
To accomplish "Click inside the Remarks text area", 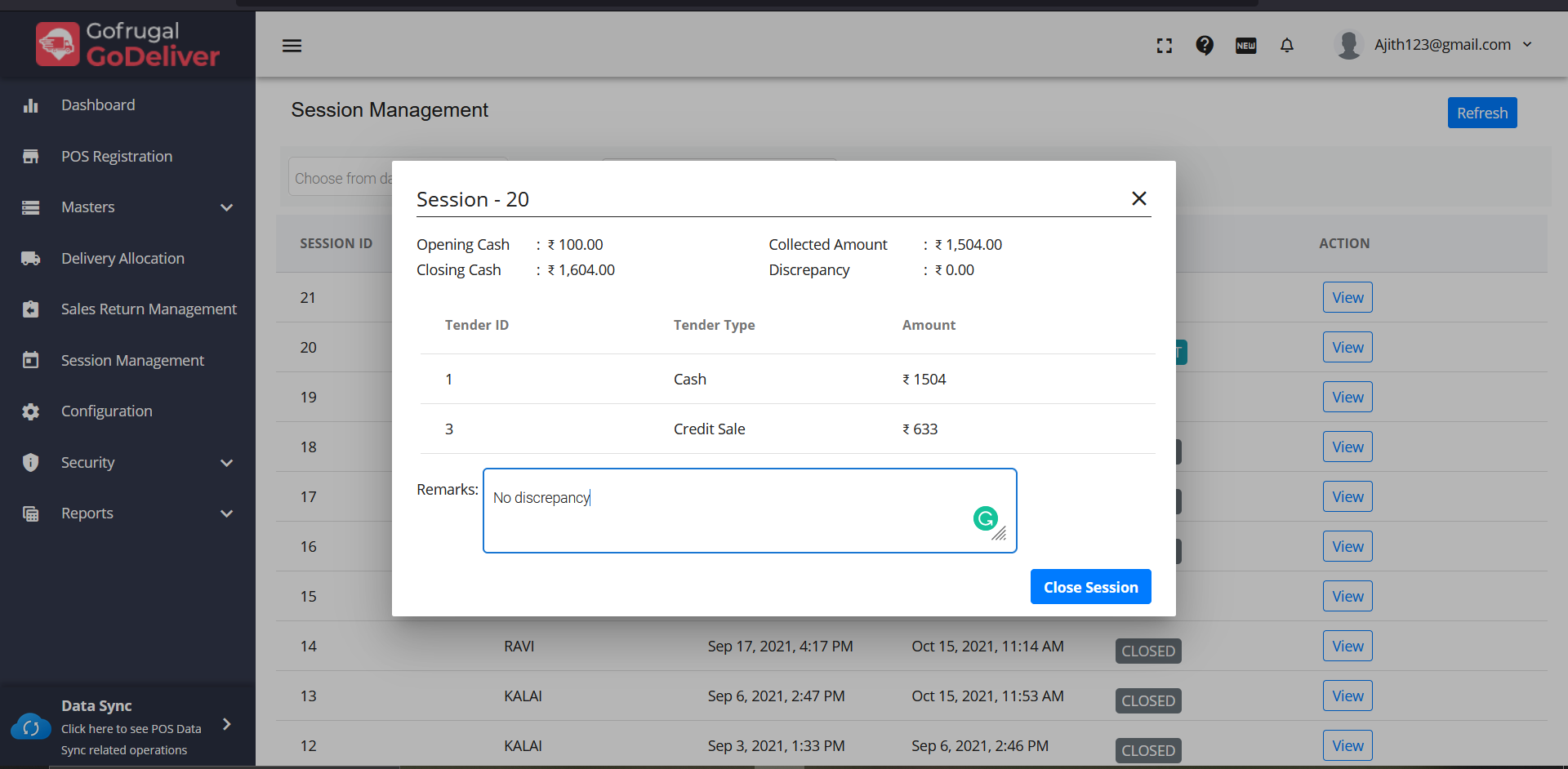I will point(735,522).
